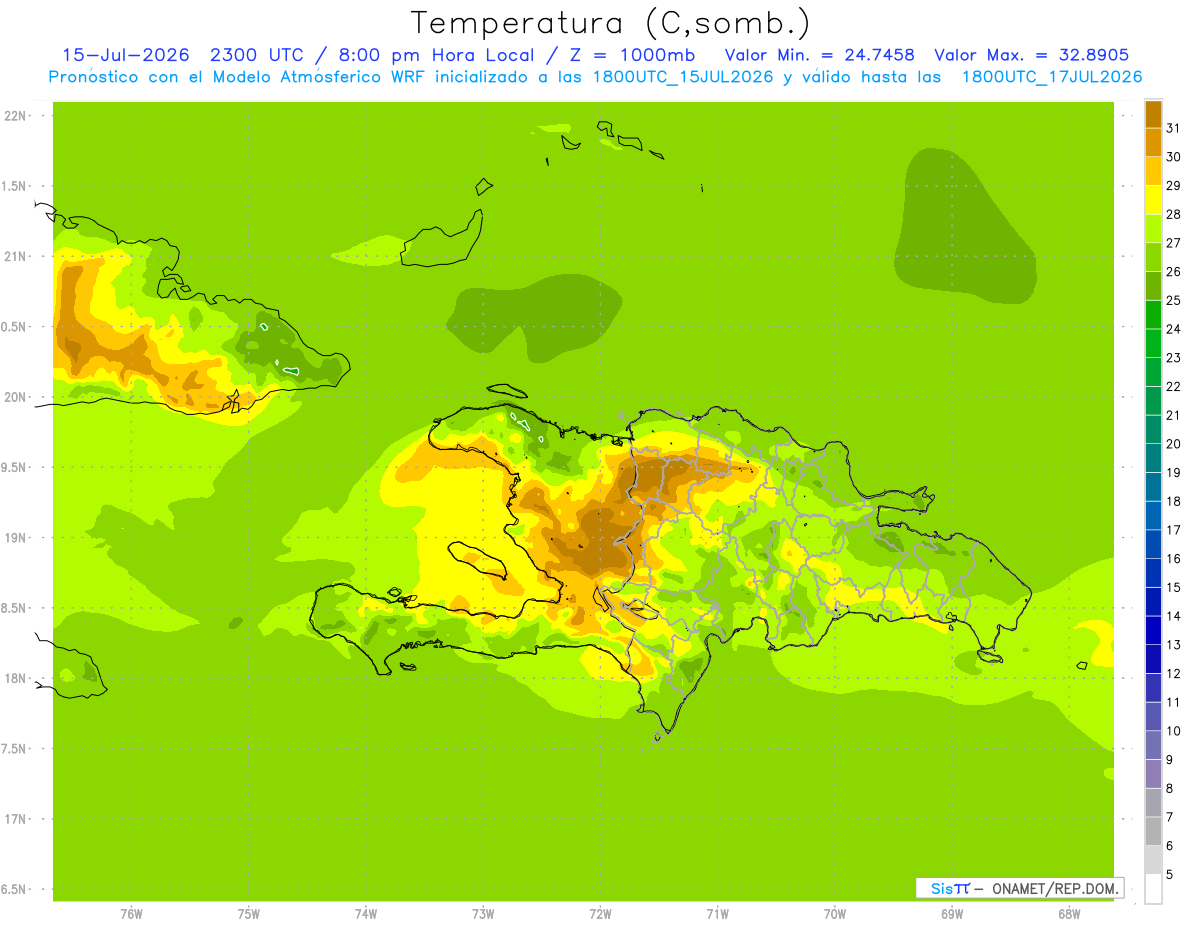
Task: Click the "21N" latitude axis label
Action: 14,256
